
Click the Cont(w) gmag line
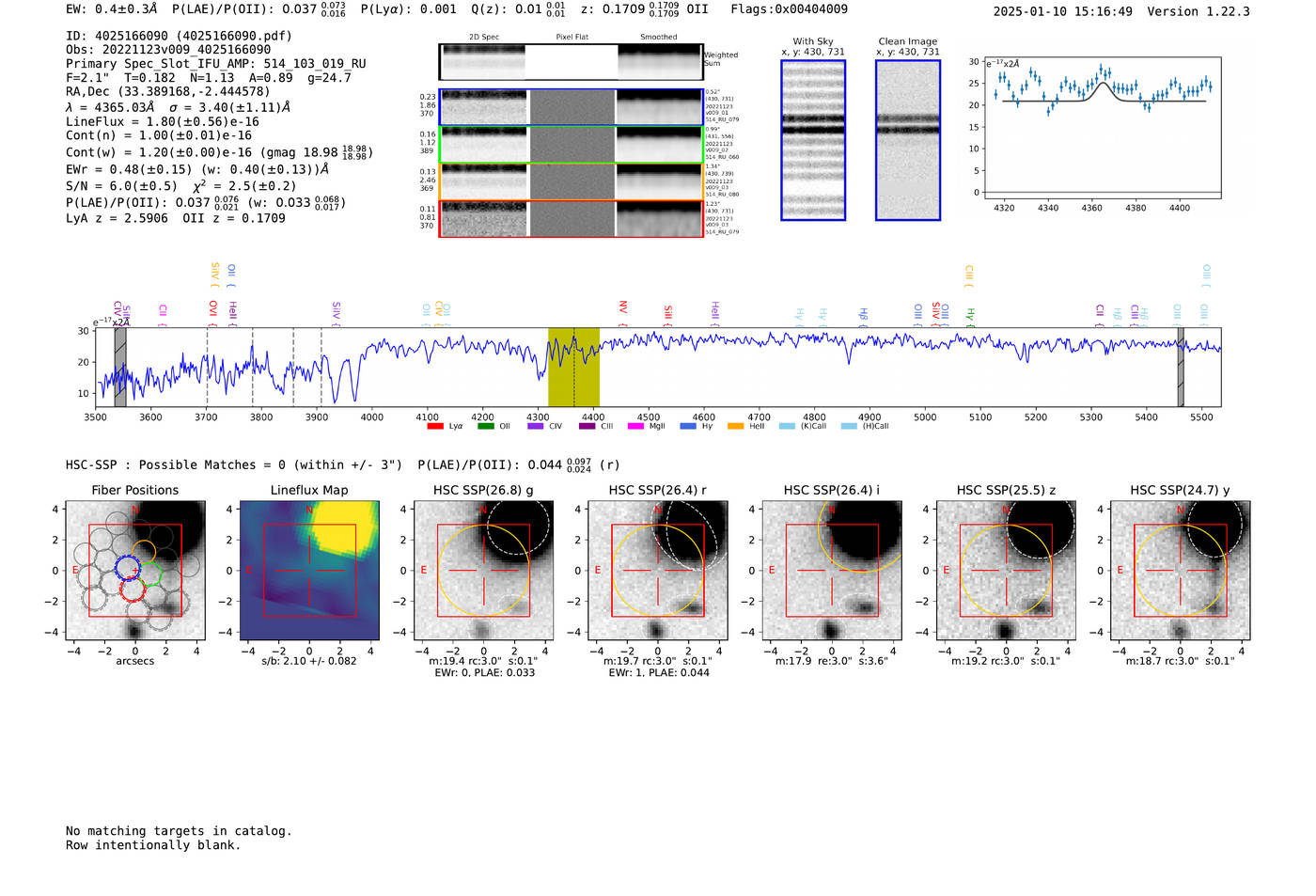(x=219, y=151)
